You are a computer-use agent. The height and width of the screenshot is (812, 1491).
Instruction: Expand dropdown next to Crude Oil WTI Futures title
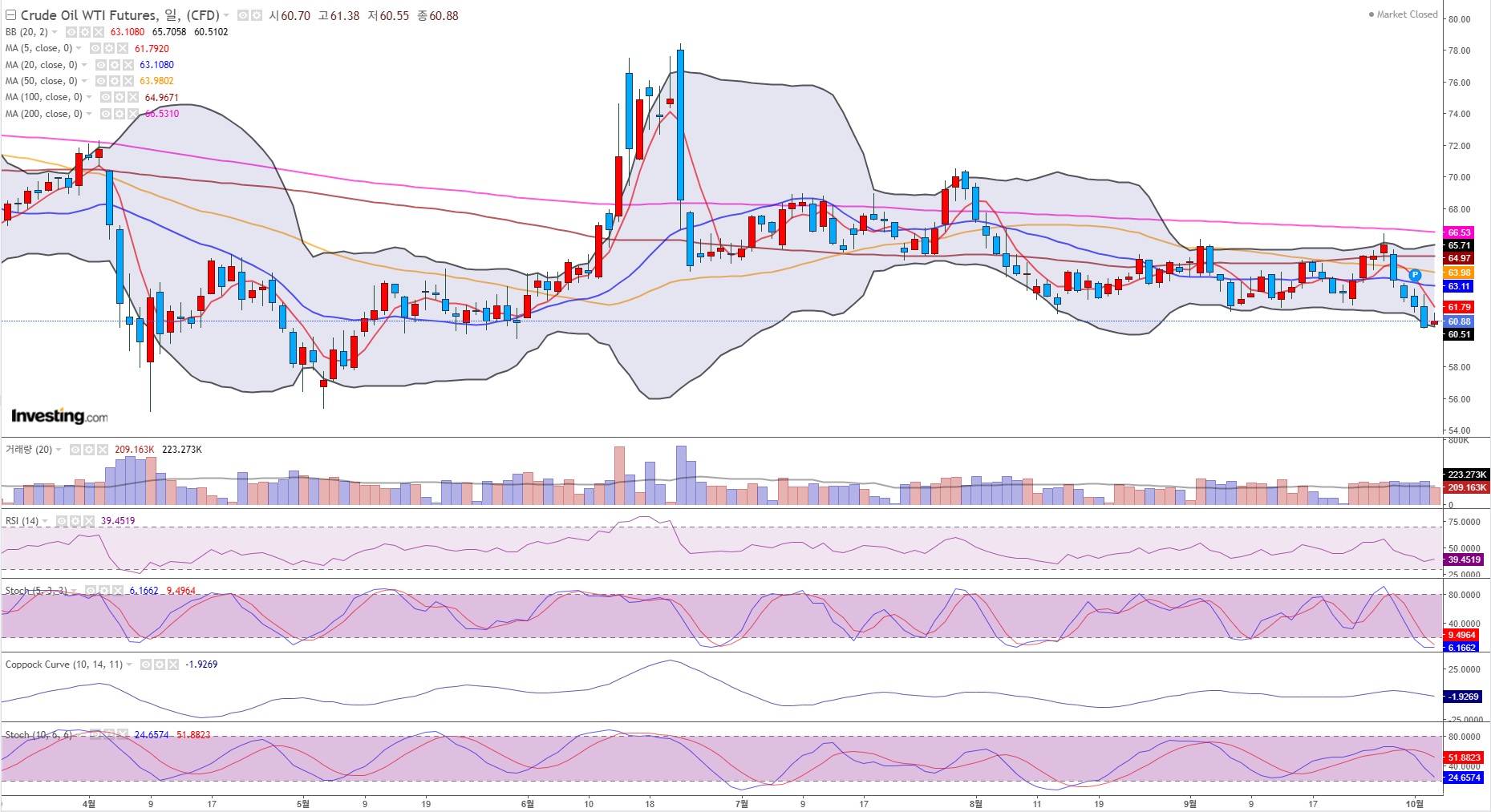click(227, 15)
